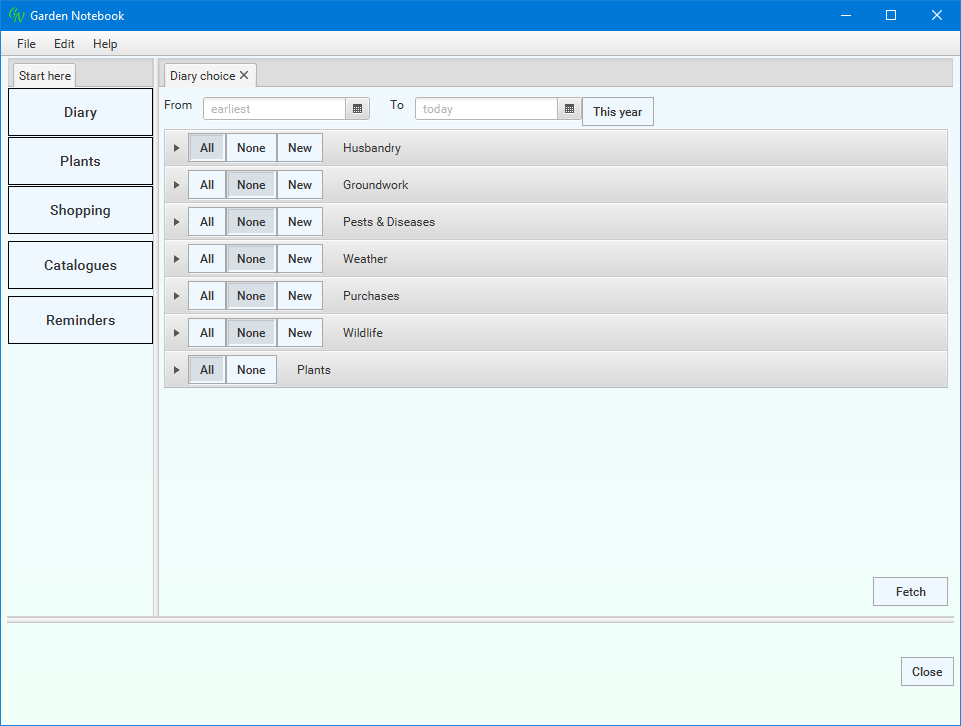
Task: Toggle All for Weather entries
Action: click(207, 259)
